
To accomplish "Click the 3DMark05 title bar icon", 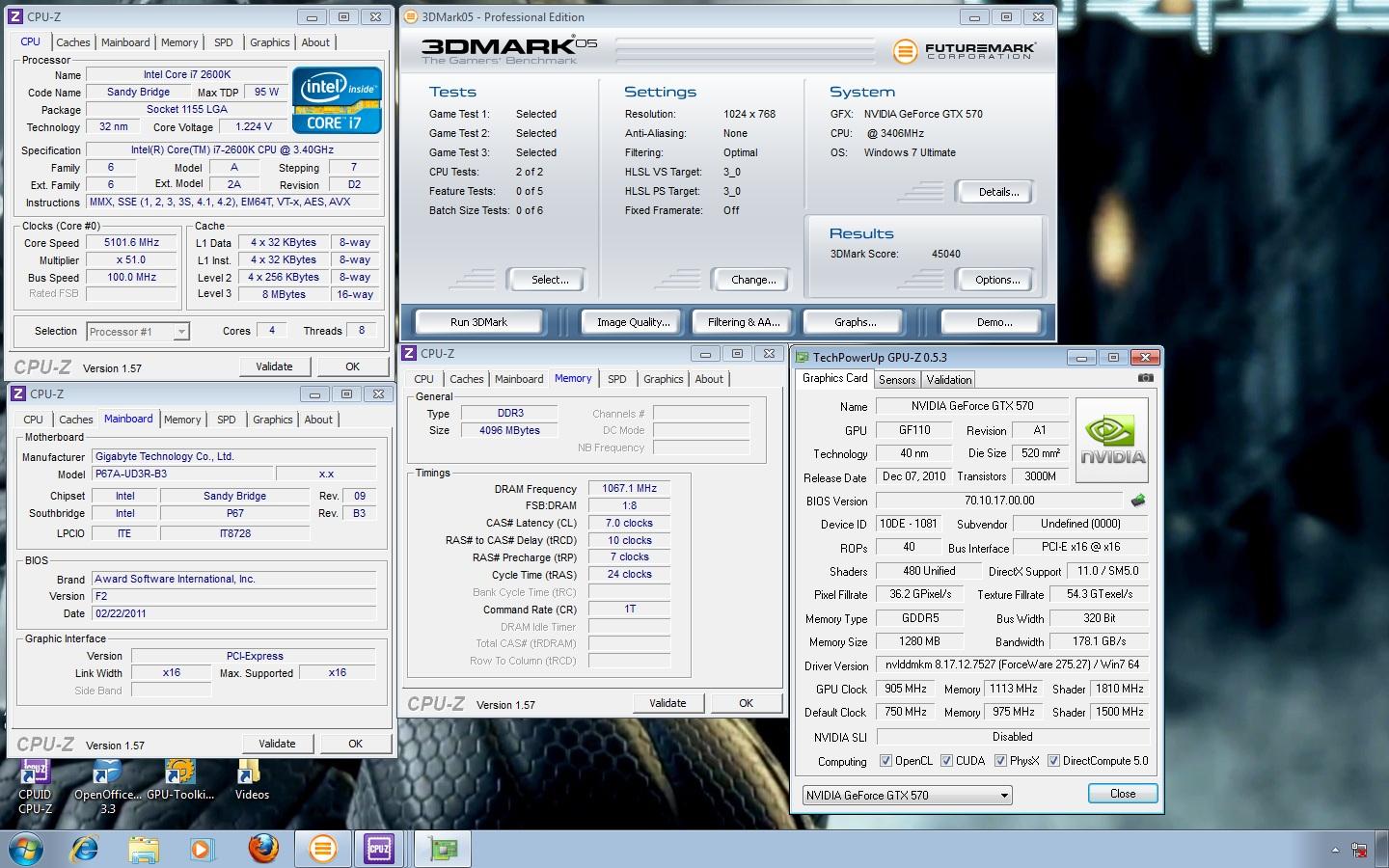I will [410, 16].
